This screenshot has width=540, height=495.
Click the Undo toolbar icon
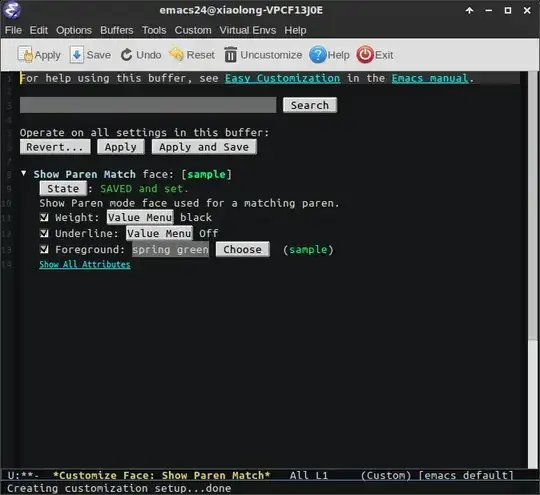pos(126,55)
